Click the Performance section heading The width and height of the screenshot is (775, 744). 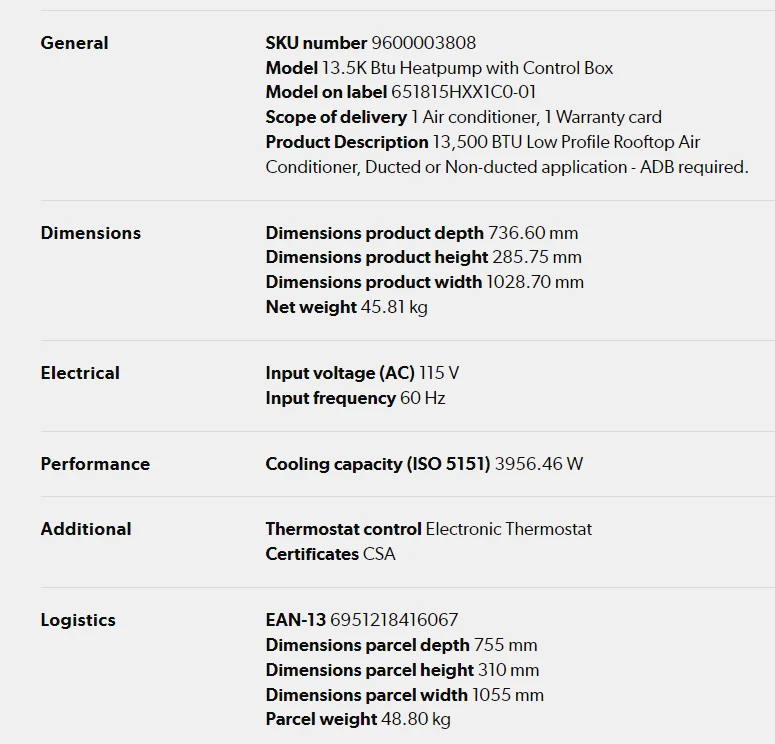(95, 464)
